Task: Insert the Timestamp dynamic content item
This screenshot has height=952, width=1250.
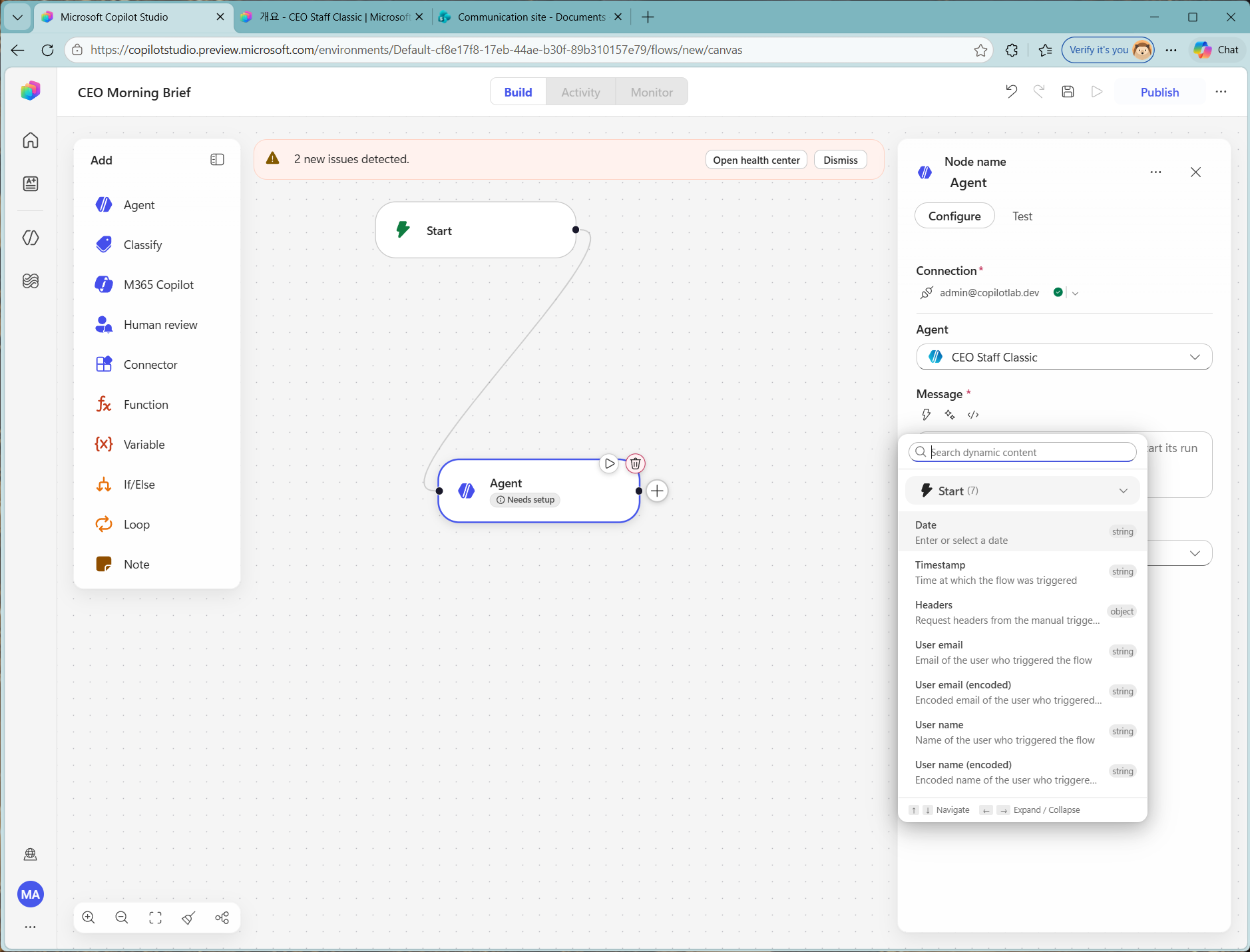Action: [x=1022, y=572]
